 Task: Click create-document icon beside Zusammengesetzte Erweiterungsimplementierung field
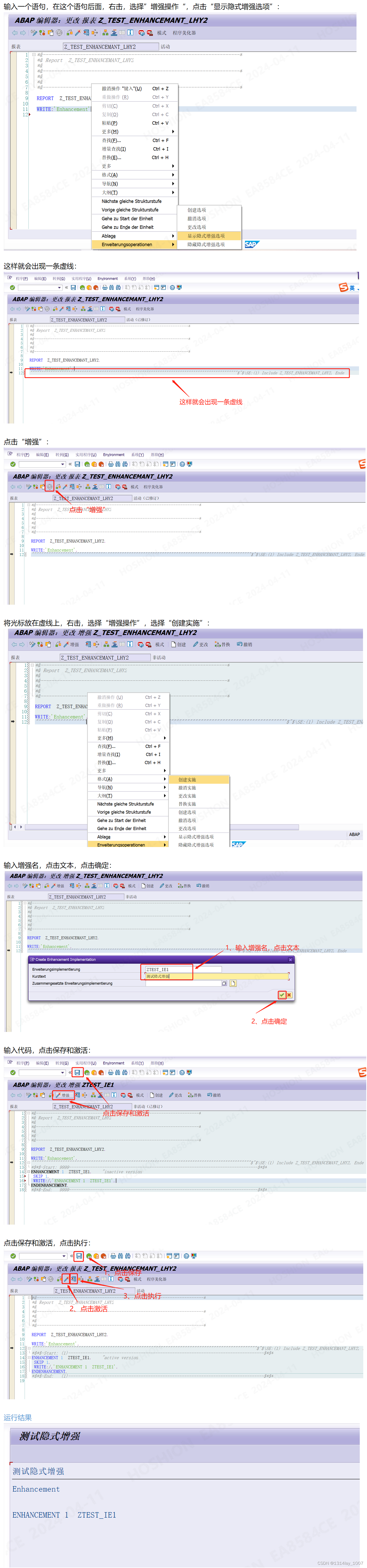click(233, 983)
